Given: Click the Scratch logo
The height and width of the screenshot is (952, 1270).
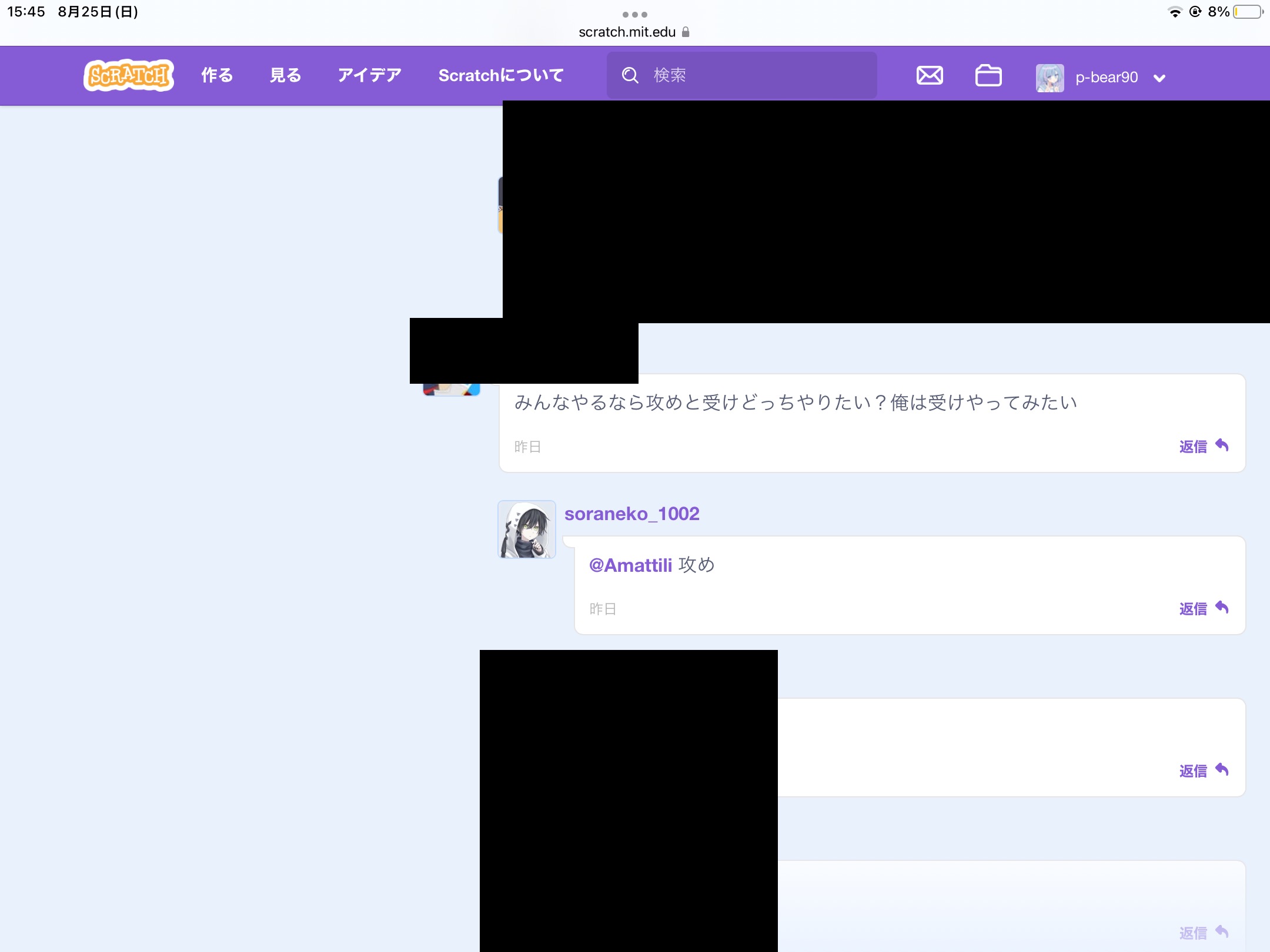Looking at the screenshot, I should point(129,75).
